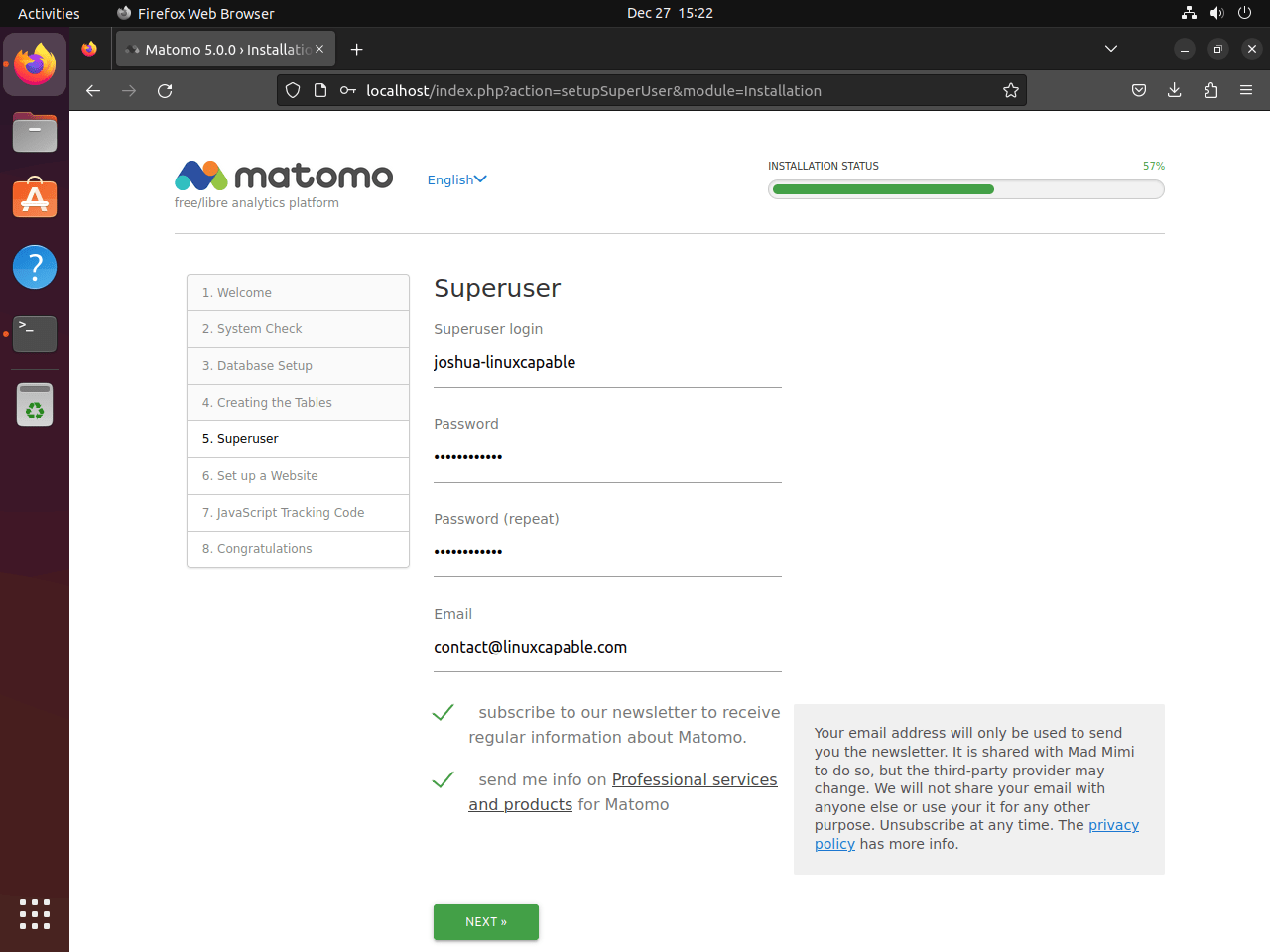Open the Extensions puzzle icon
The width and height of the screenshot is (1270, 952).
[1210, 90]
